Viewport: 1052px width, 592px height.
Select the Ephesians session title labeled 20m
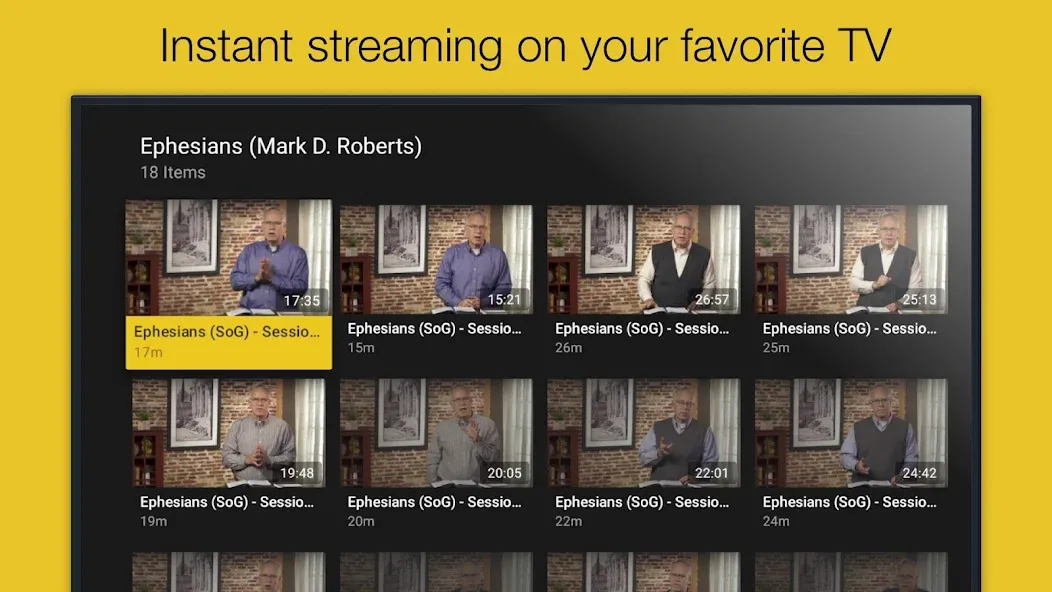point(434,502)
